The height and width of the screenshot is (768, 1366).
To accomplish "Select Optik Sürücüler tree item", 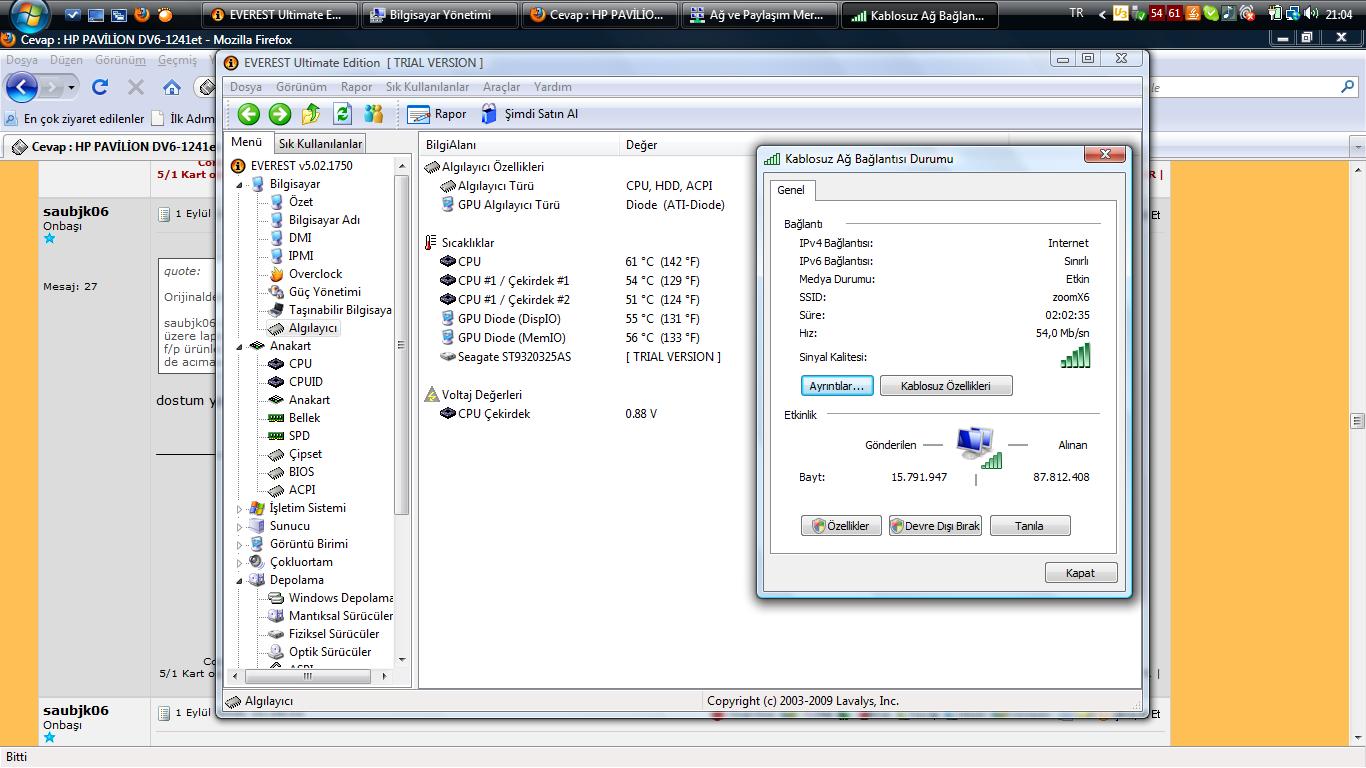I will pos(330,652).
